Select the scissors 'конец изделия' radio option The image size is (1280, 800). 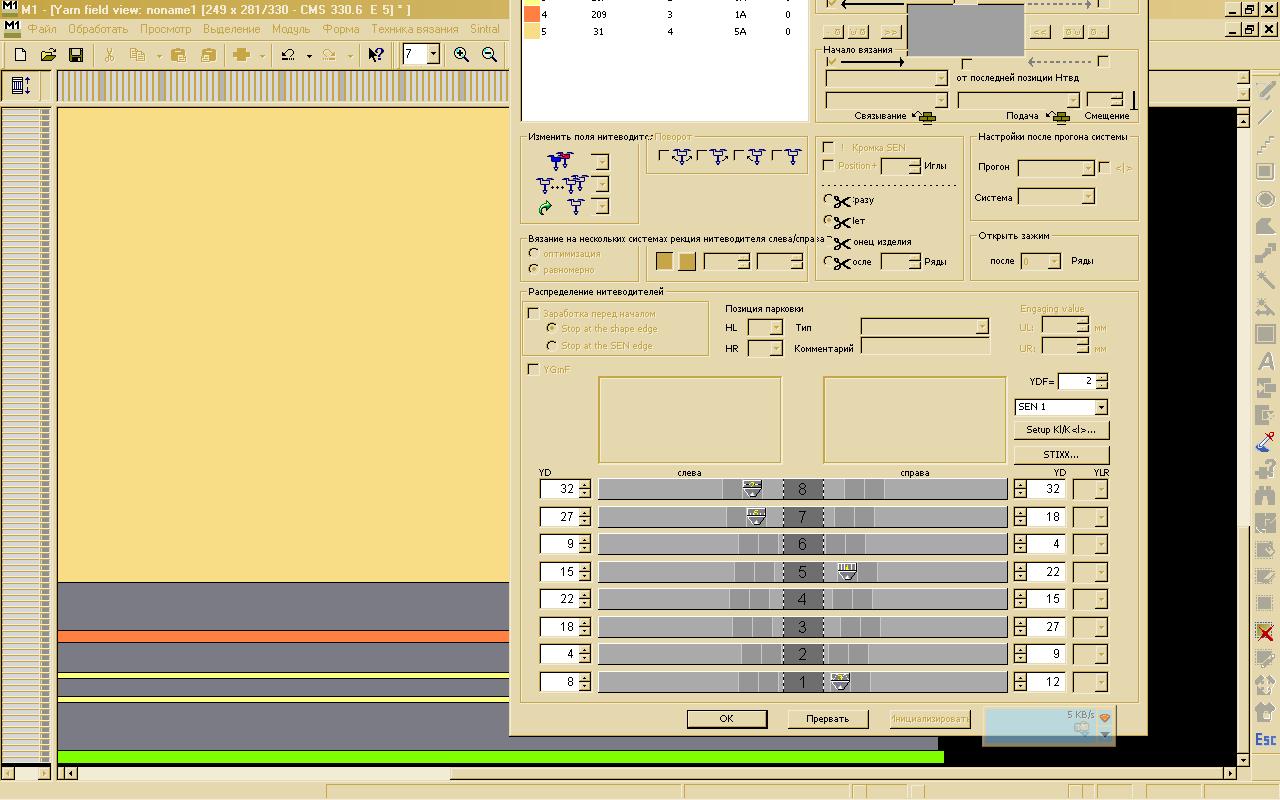(x=828, y=242)
